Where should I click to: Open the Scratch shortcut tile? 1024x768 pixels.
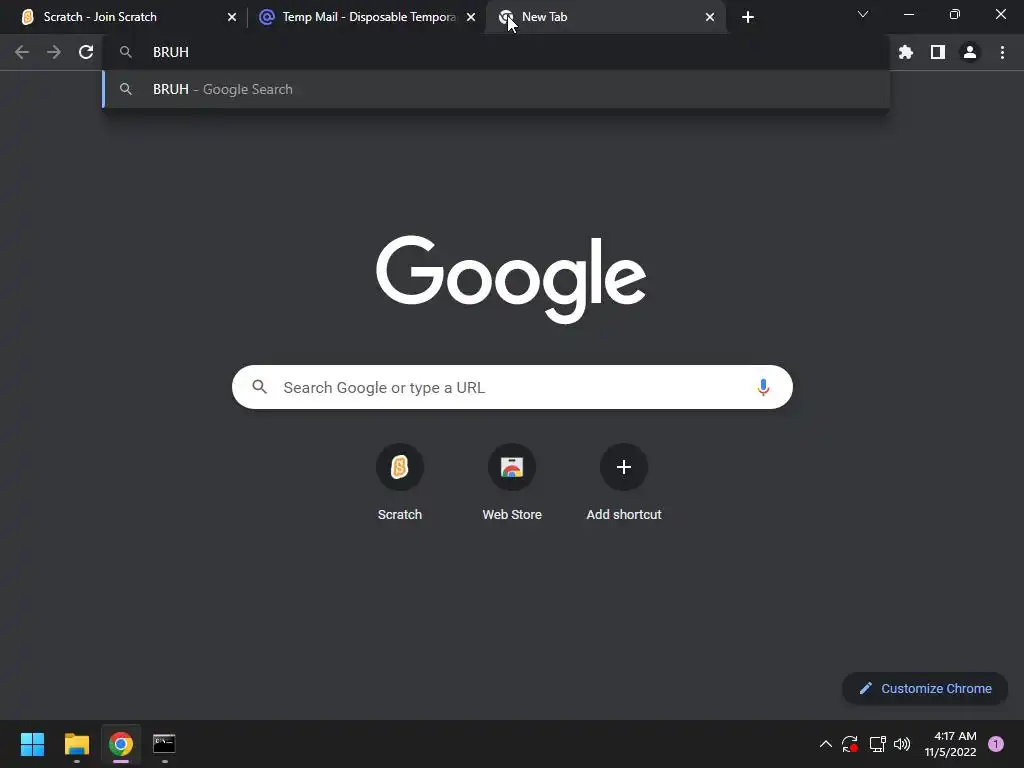pos(400,483)
